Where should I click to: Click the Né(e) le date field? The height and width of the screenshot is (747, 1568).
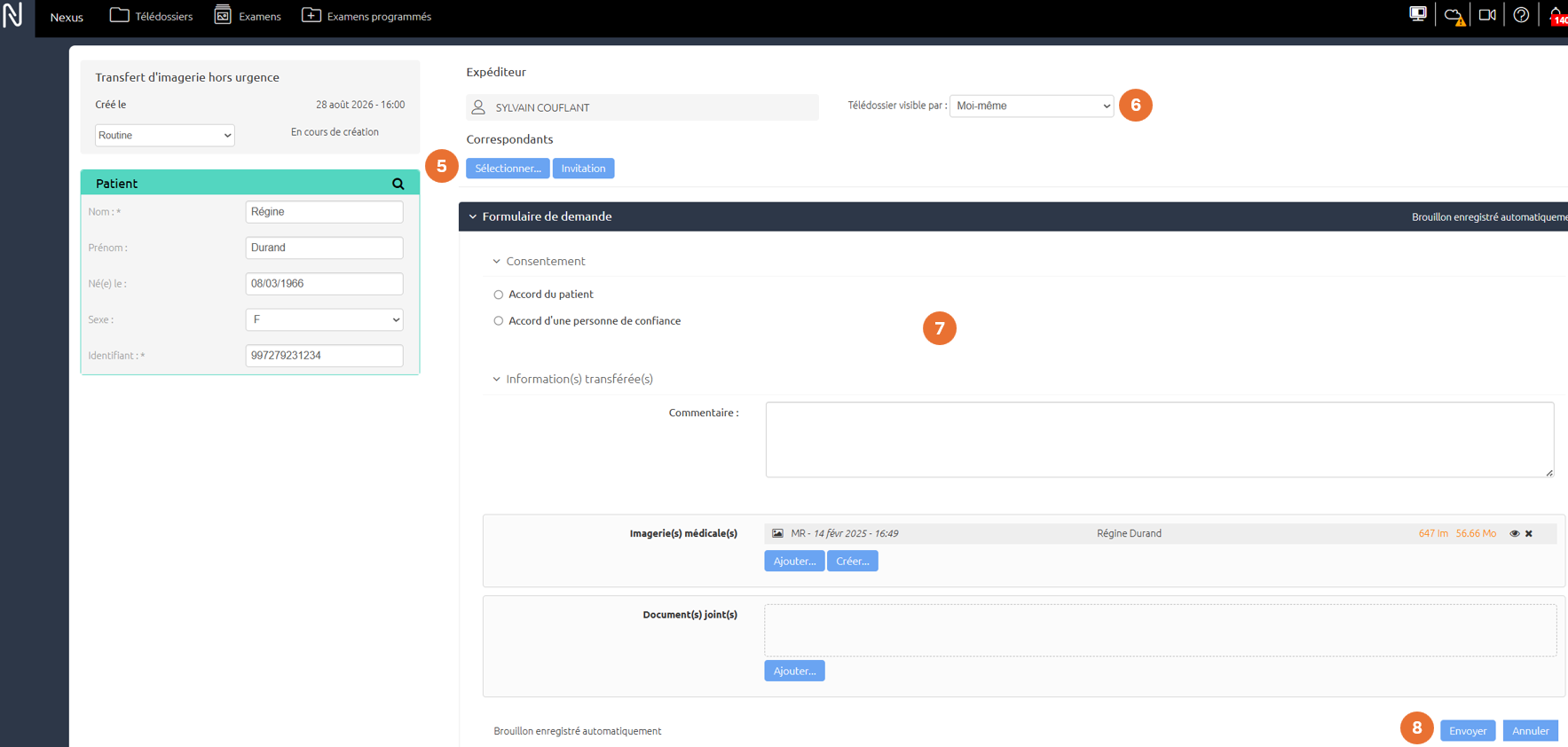[324, 284]
